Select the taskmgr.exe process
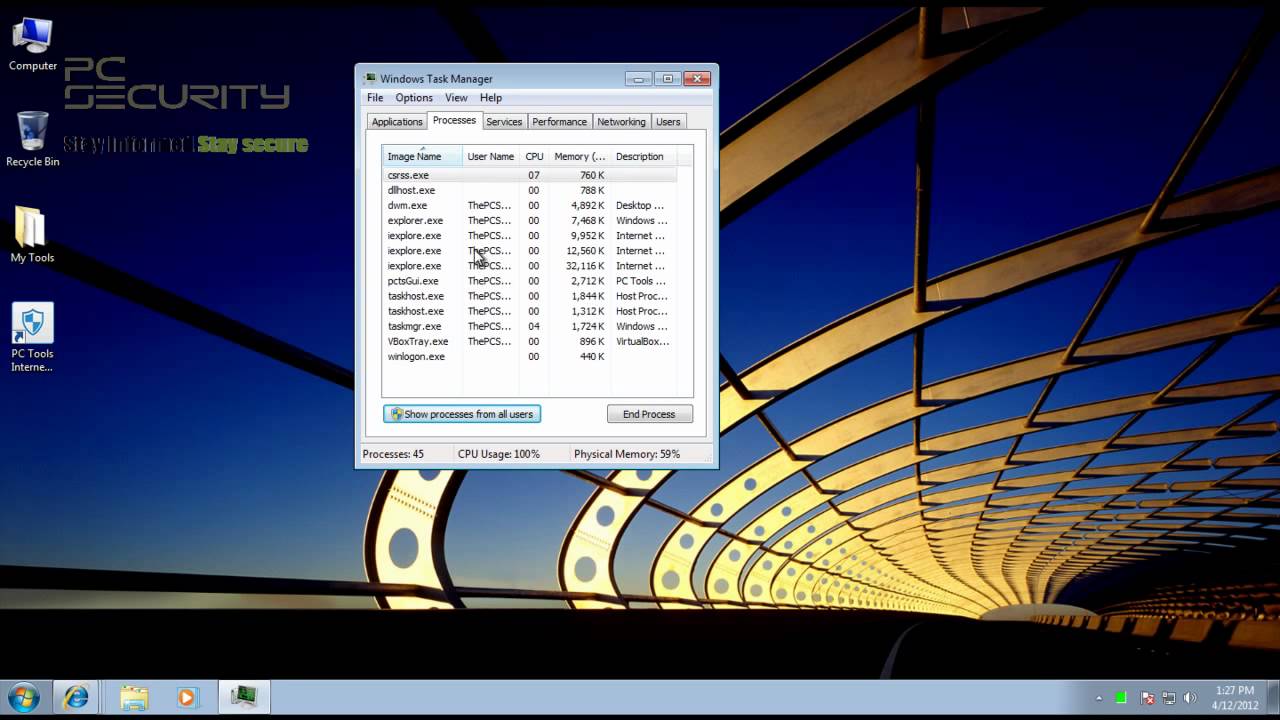 tap(530, 326)
